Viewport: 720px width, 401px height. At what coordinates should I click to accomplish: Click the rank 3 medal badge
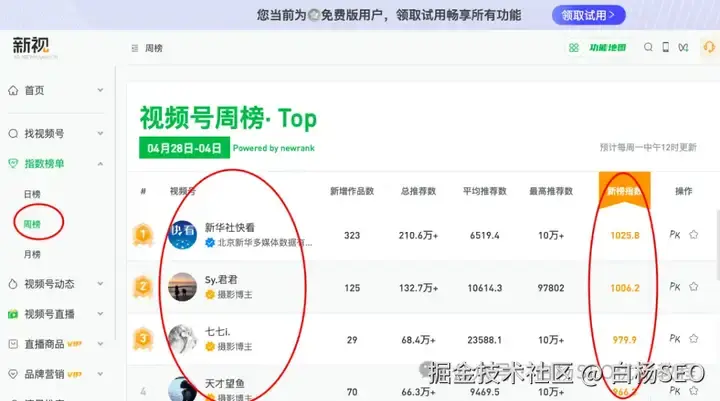(143, 339)
